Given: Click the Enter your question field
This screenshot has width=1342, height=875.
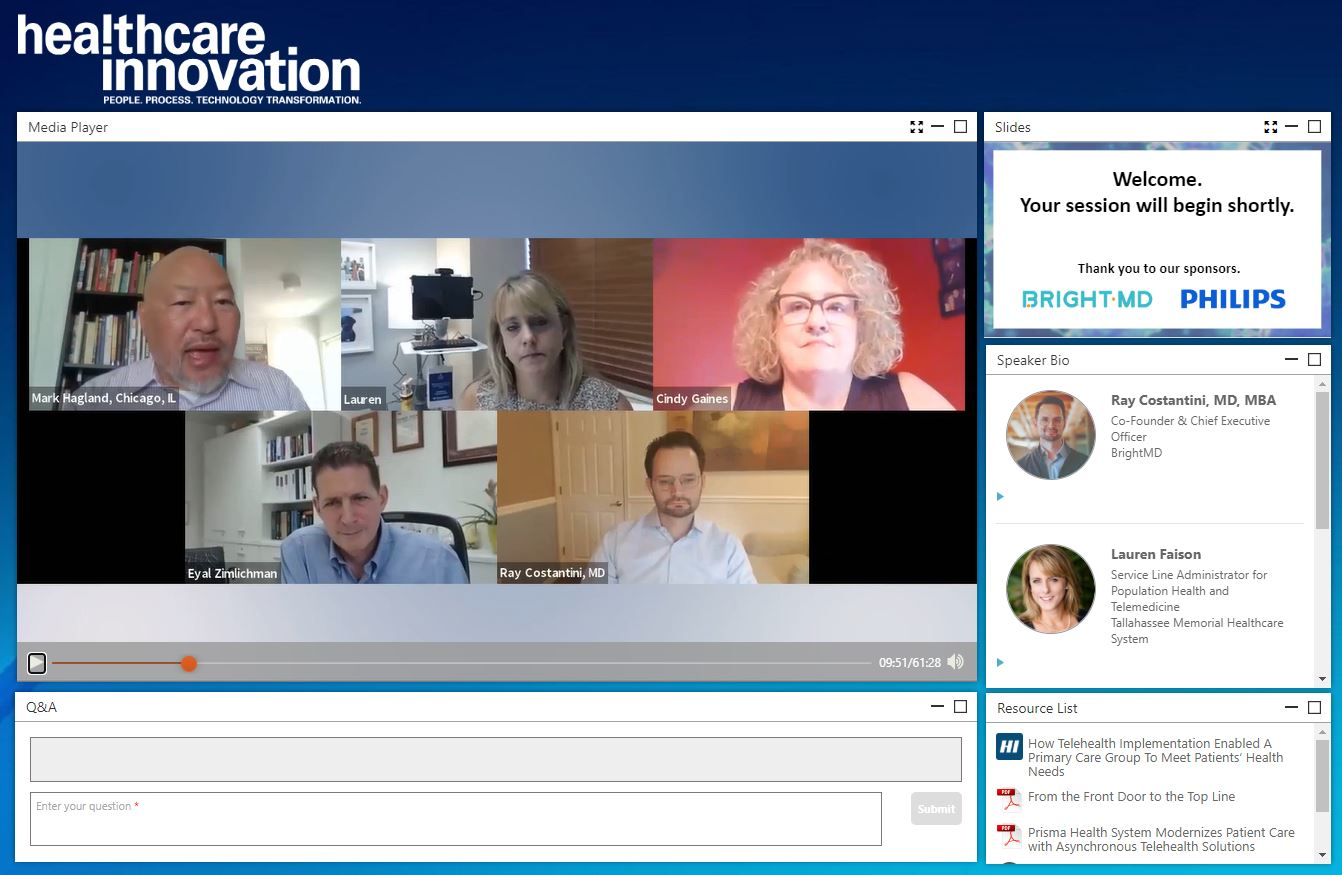Looking at the screenshot, I should 455,818.
